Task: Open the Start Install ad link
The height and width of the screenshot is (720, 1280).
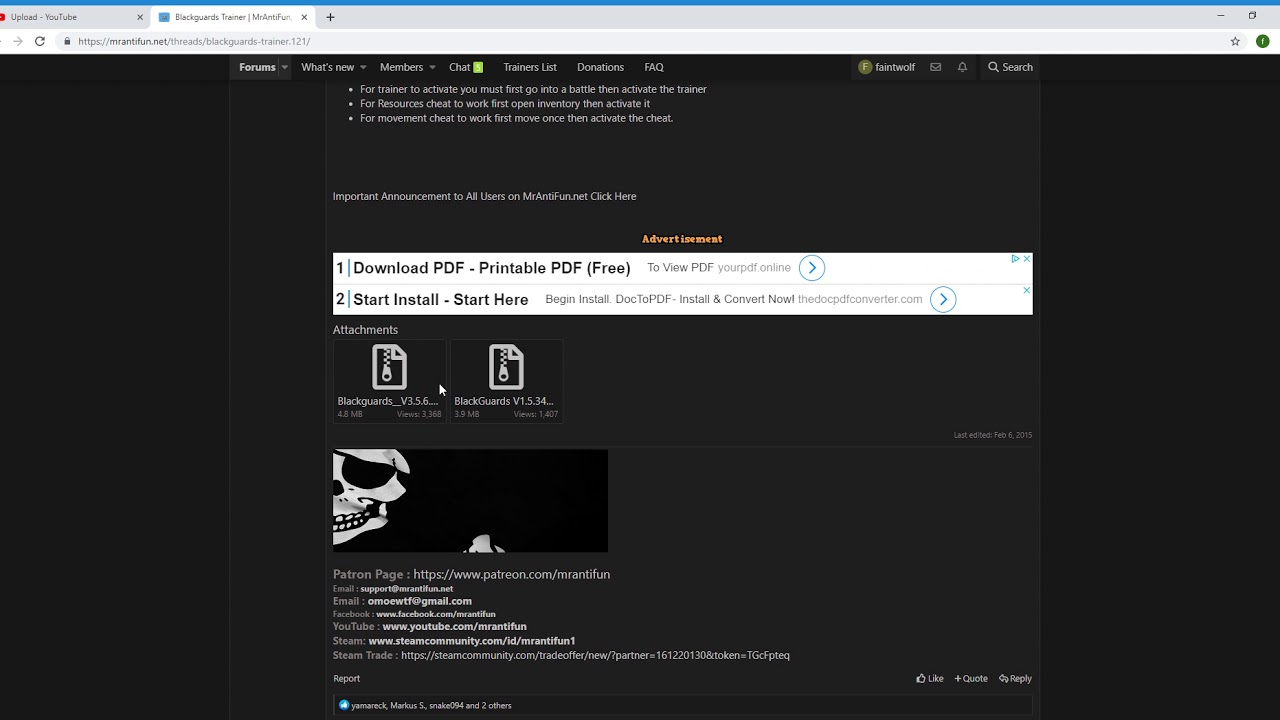Action: (440, 299)
